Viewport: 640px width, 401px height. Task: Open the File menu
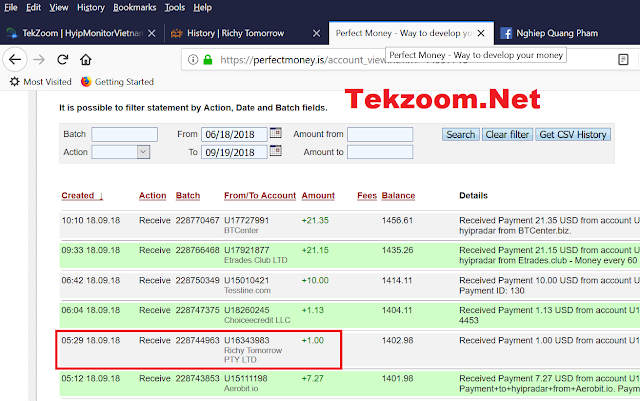point(11,7)
